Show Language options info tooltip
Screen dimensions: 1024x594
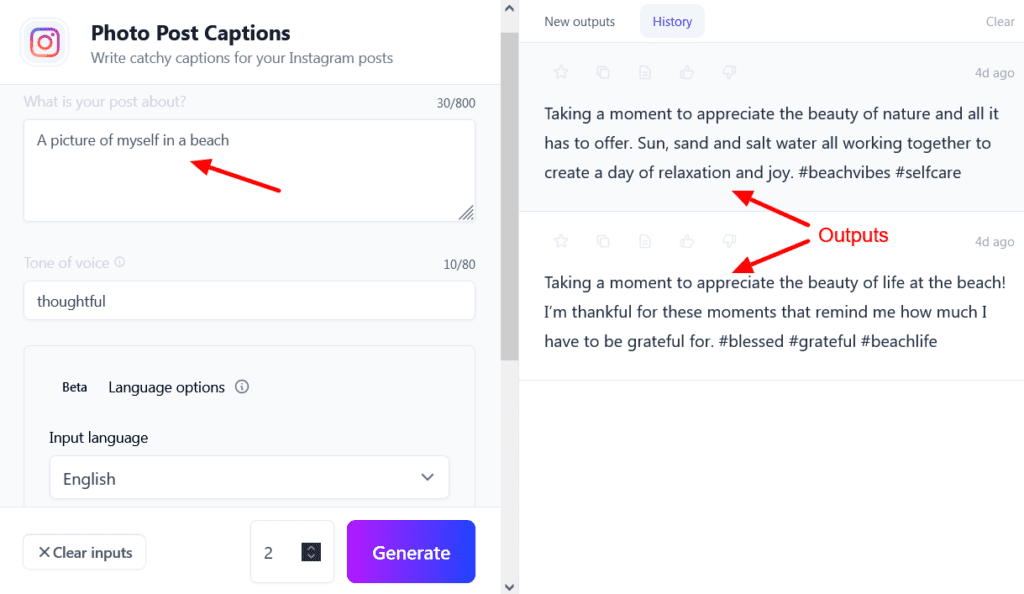(242, 387)
